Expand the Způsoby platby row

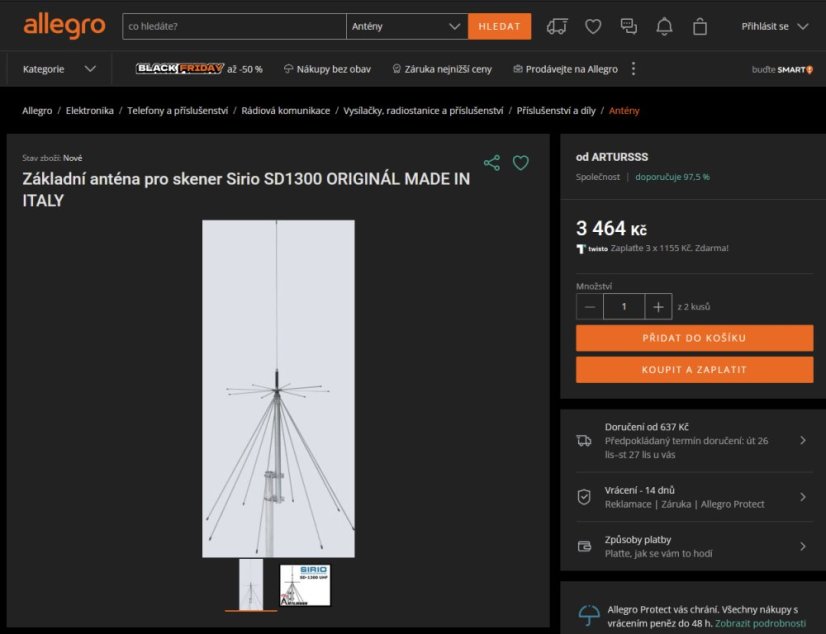[694, 547]
